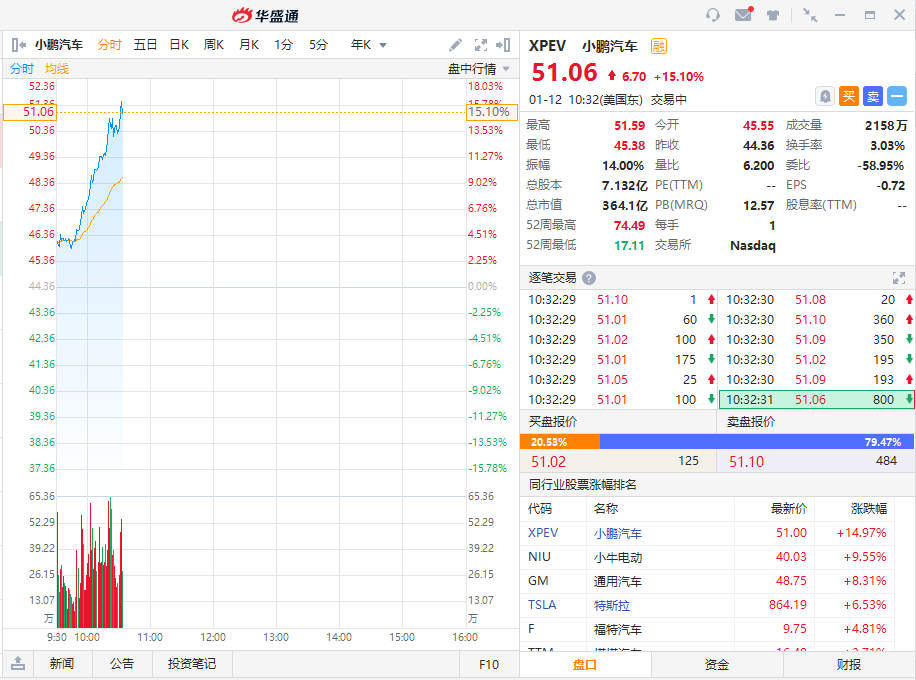This screenshot has height=680, width=916.
Task: Click the 51.06 row in tick trades
Action: click(816, 399)
